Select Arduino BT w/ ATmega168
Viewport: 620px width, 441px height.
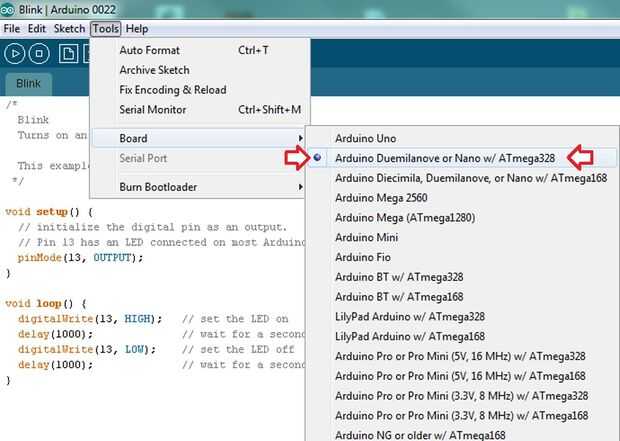(x=462, y=297)
